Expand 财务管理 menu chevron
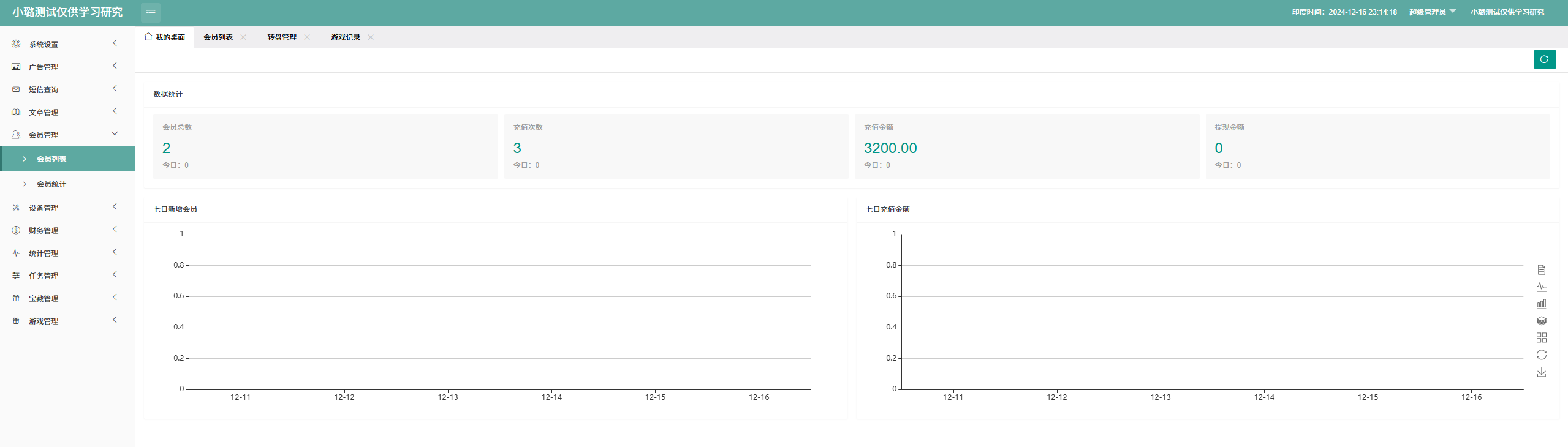 click(115, 229)
